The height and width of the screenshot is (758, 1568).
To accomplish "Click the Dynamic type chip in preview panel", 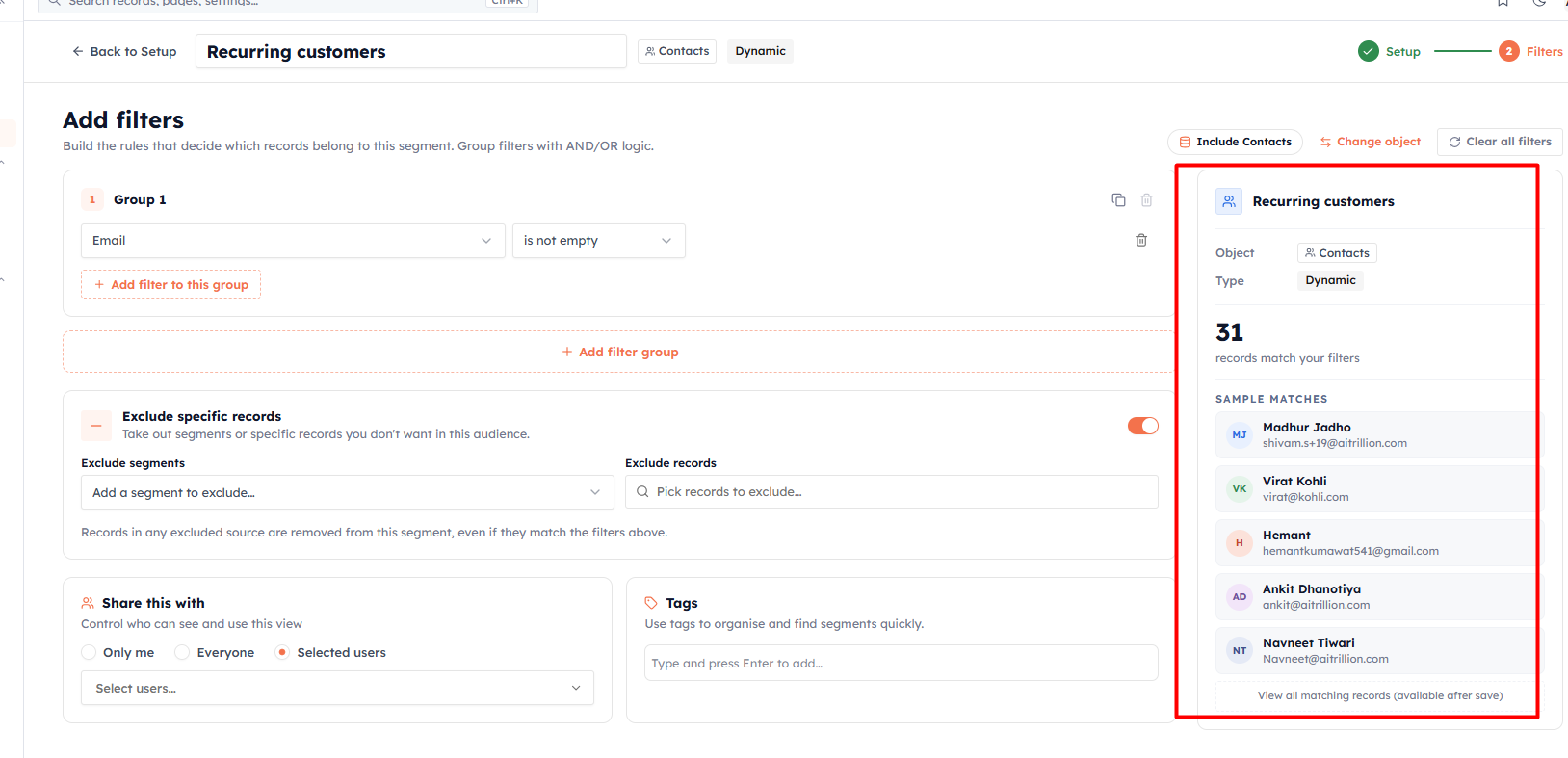I will (1330, 280).
